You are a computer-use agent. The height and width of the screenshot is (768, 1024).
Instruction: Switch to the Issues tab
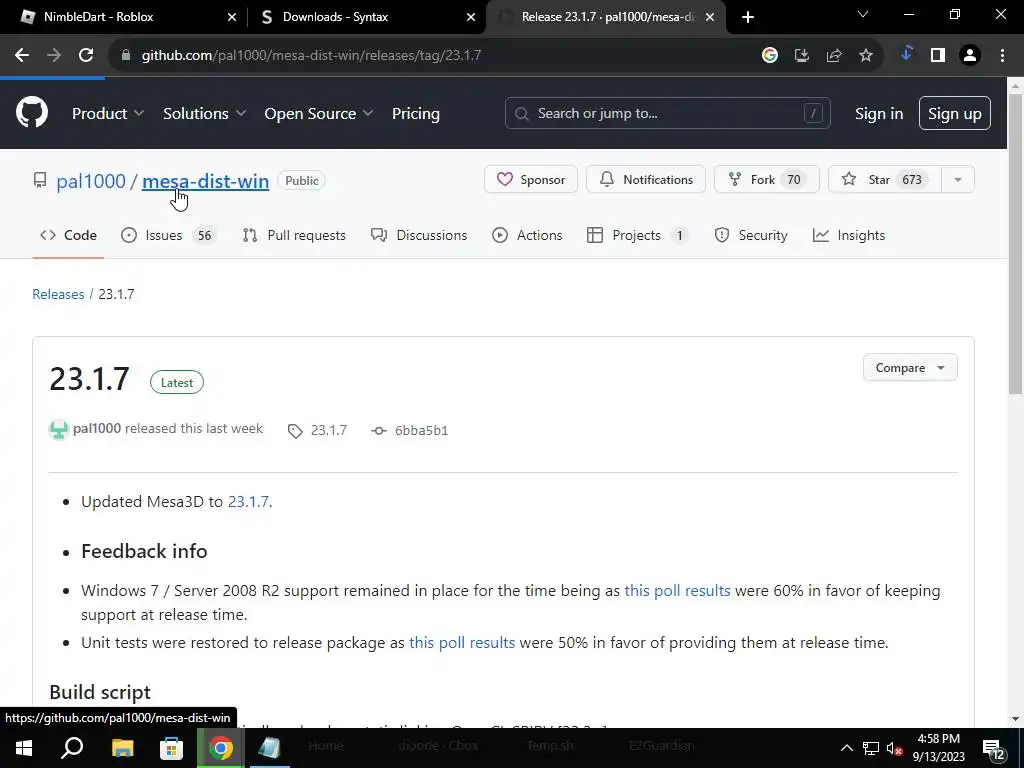169,235
